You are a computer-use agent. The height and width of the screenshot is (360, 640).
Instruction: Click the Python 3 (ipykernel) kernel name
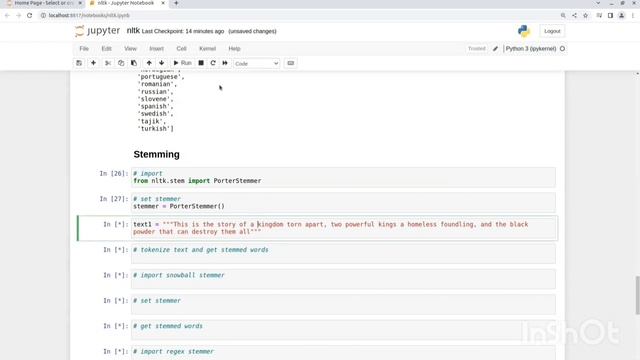point(531,49)
